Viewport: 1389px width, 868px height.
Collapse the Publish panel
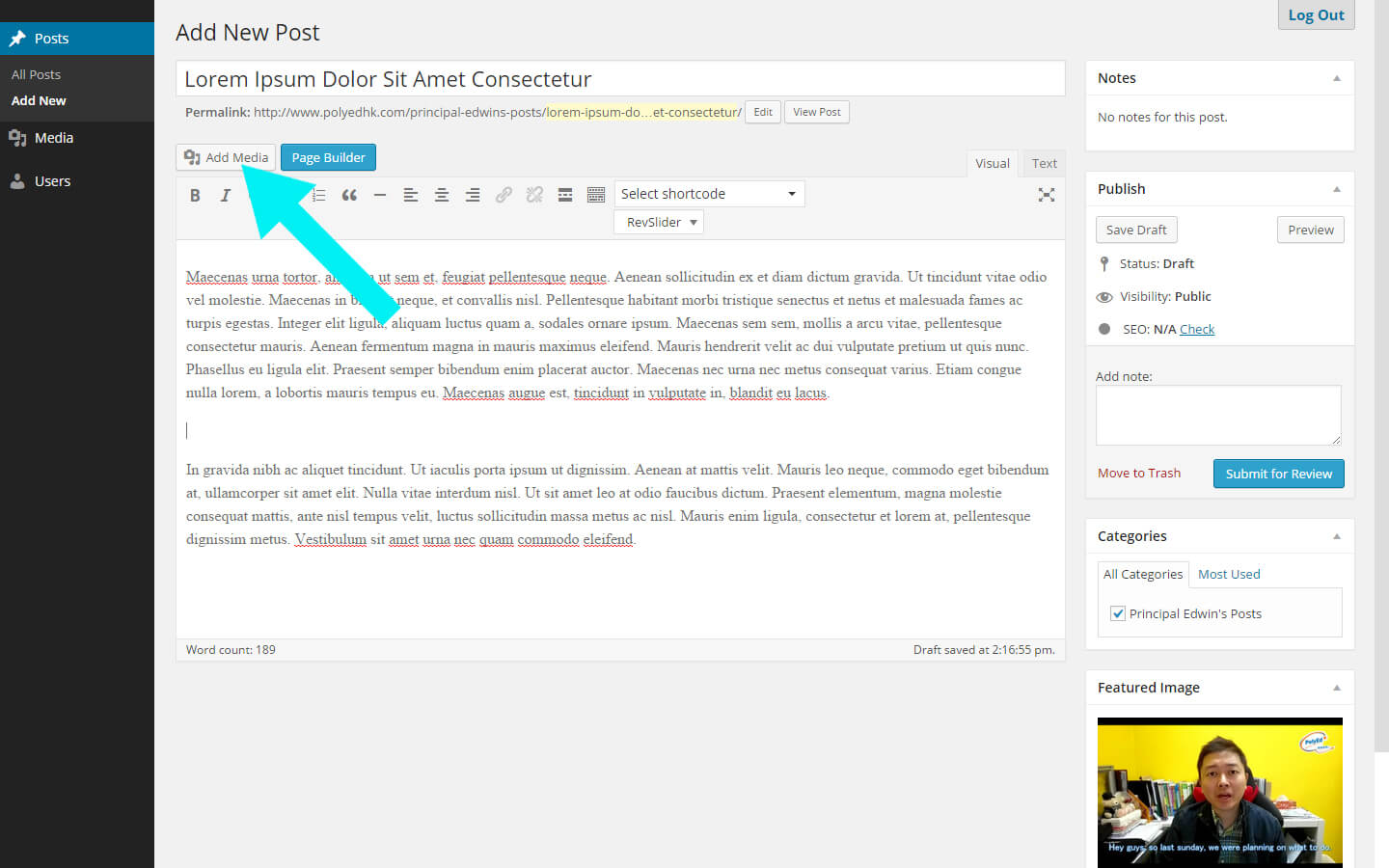(1337, 189)
